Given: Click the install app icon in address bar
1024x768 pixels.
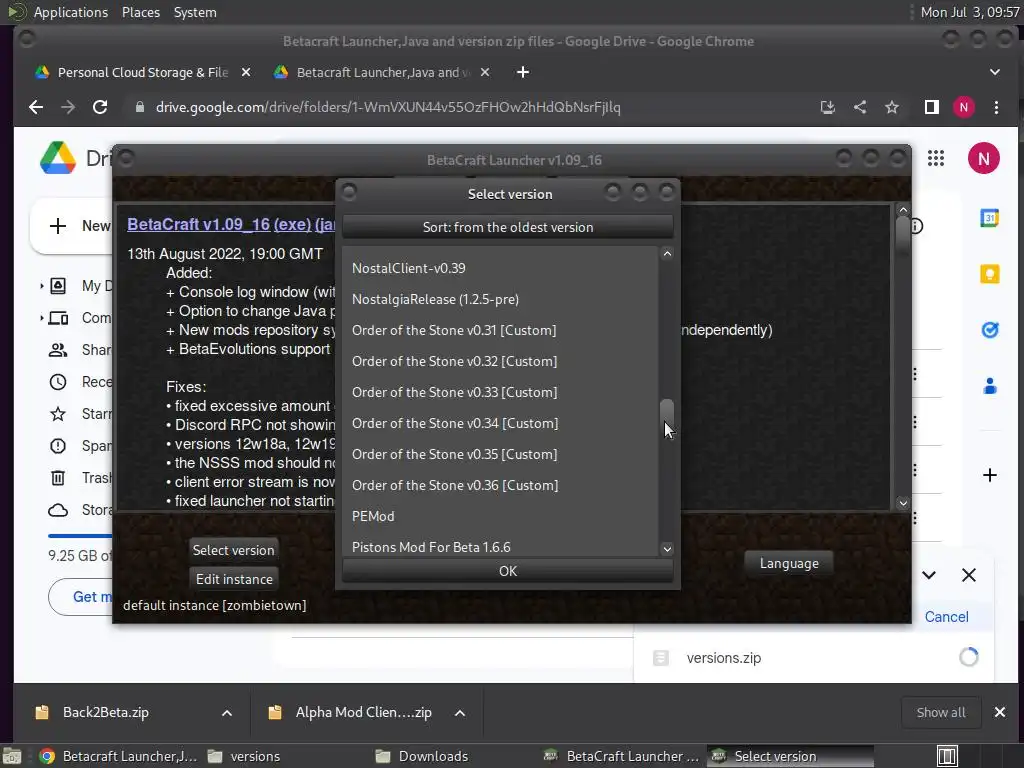Looking at the screenshot, I should pos(827,107).
